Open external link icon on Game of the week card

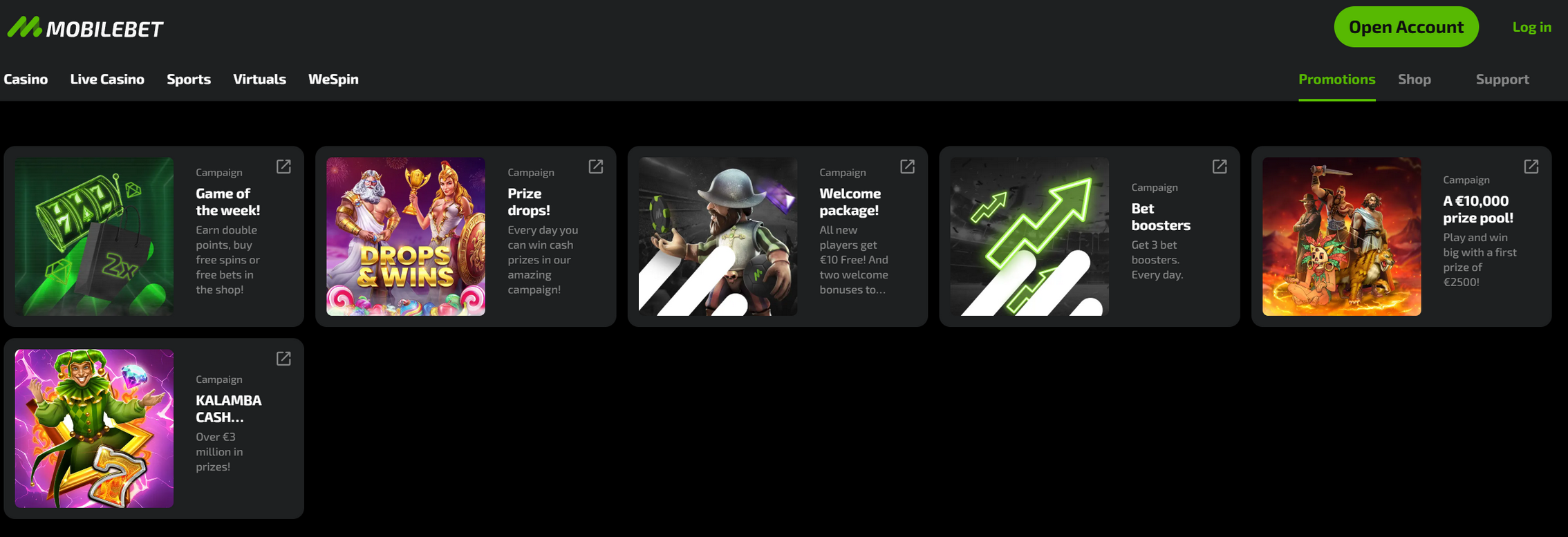tap(283, 167)
